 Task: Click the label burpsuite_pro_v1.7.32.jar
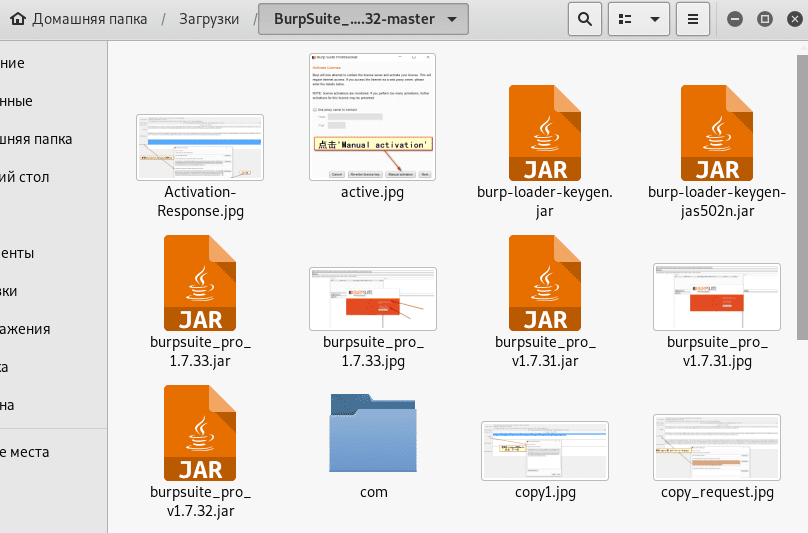[200, 502]
